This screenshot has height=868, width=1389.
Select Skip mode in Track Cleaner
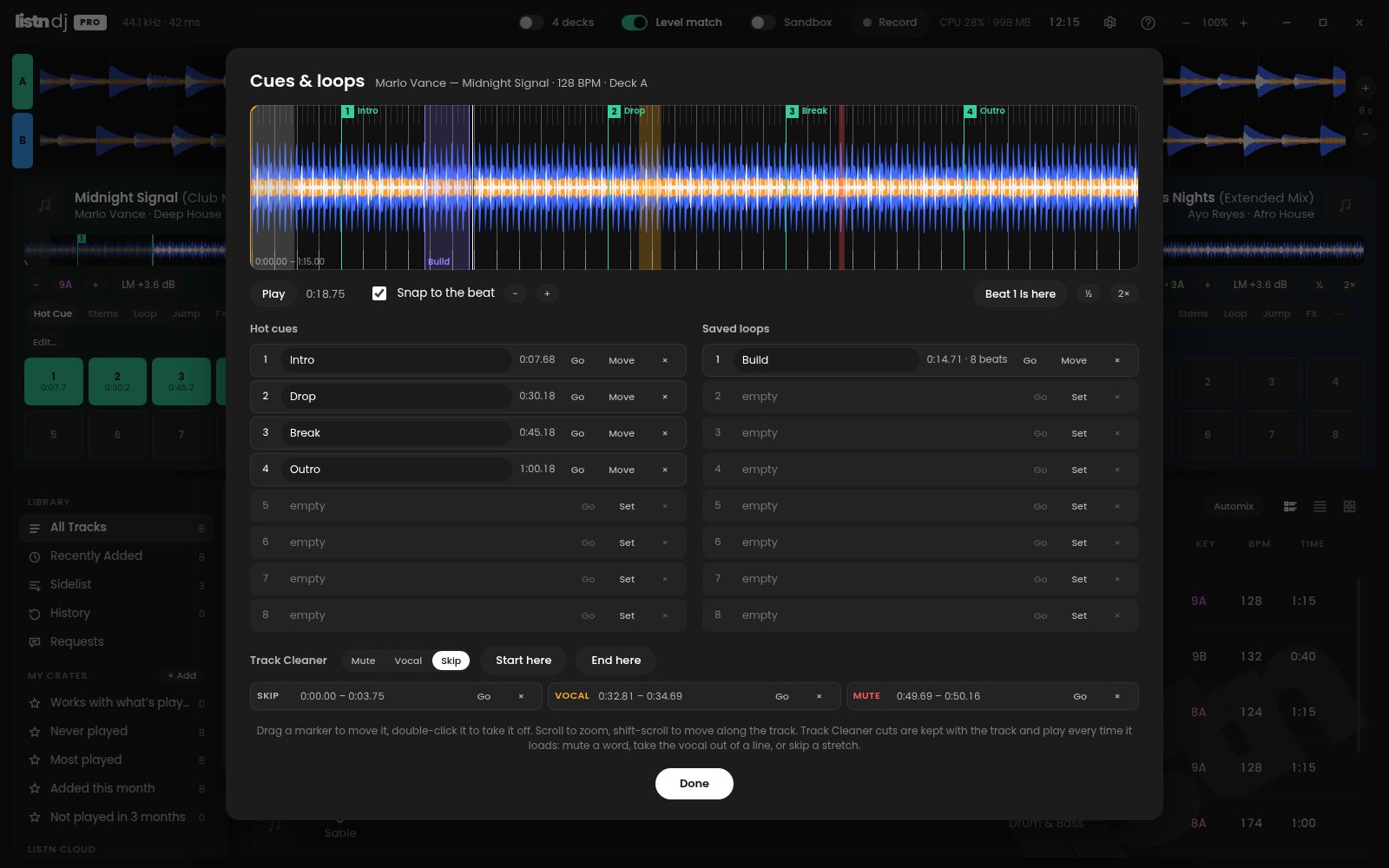coord(451,661)
